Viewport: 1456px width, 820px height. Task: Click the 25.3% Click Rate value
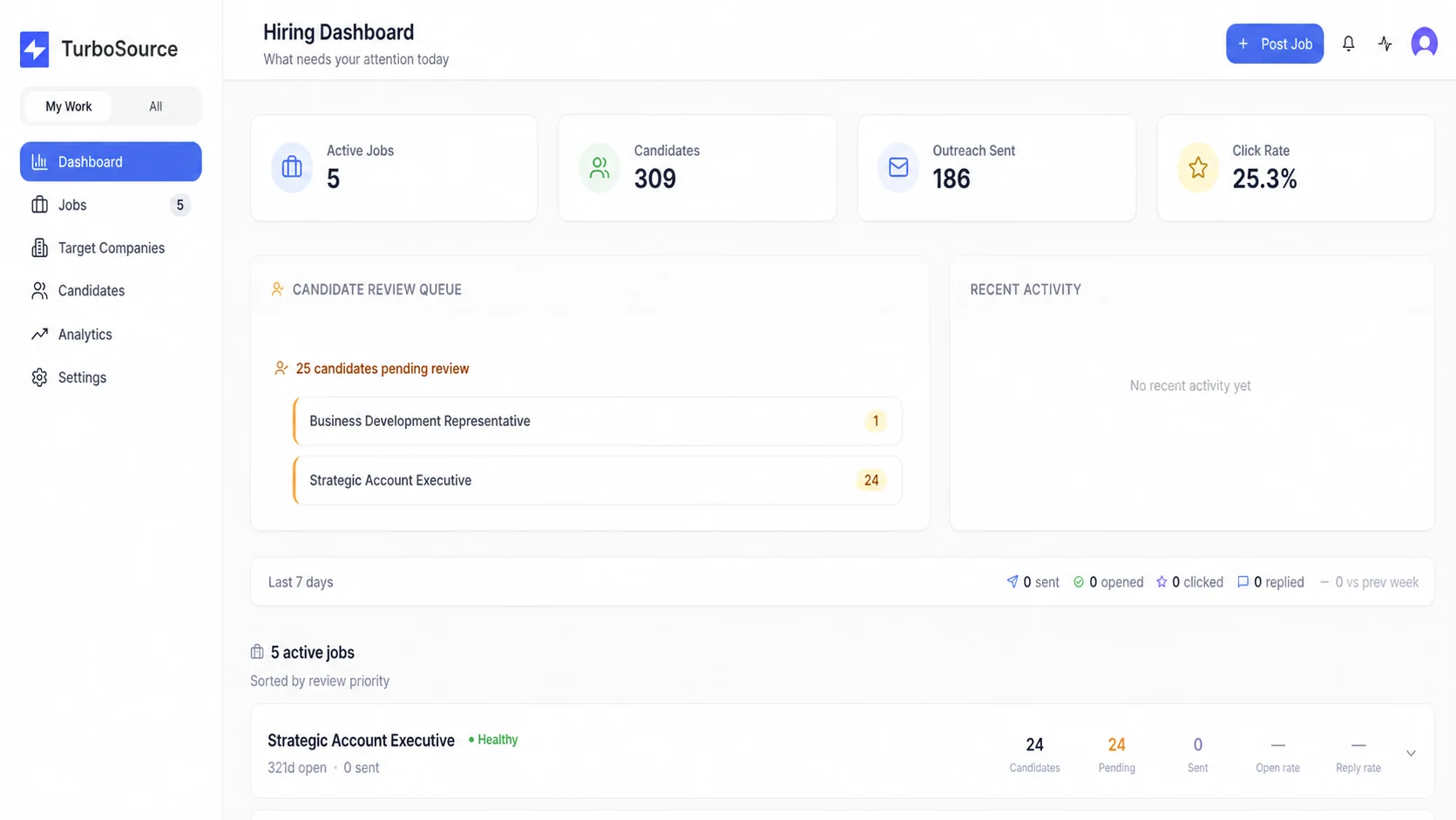pos(1265,179)
